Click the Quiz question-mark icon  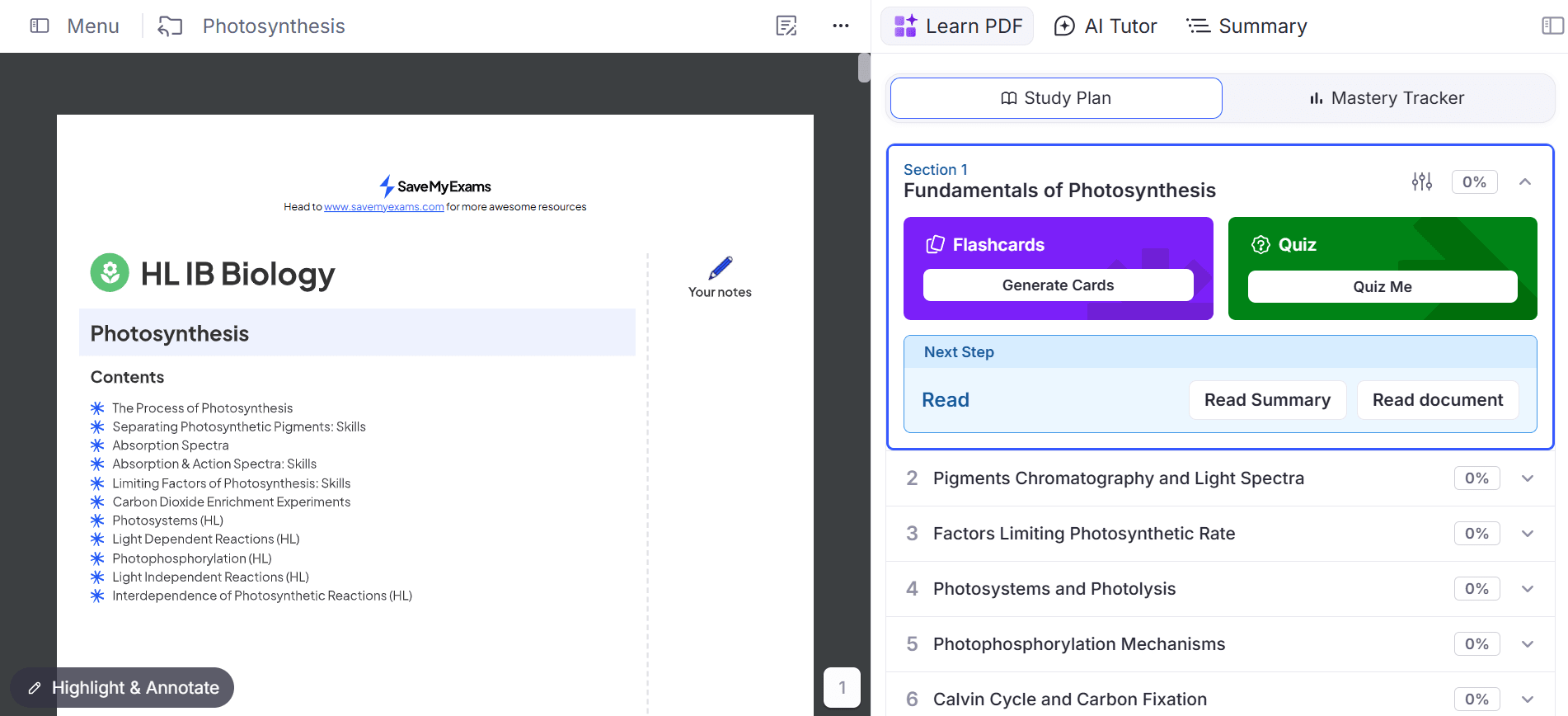(1261, 244)
